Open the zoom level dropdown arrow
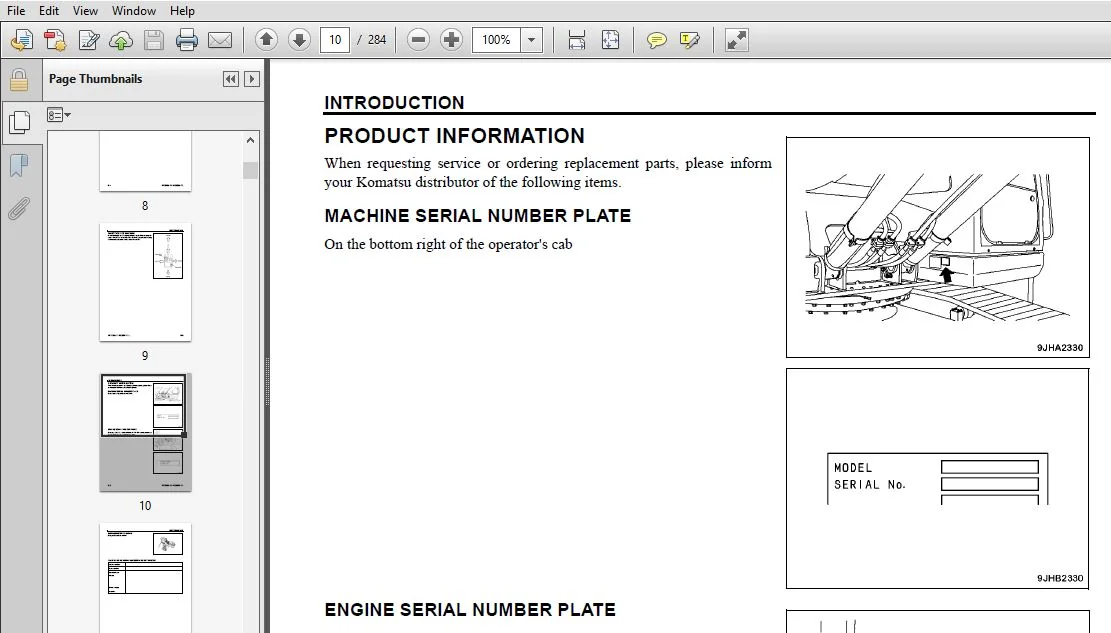The image size is (1111, 633). click(x=531, y=40)
